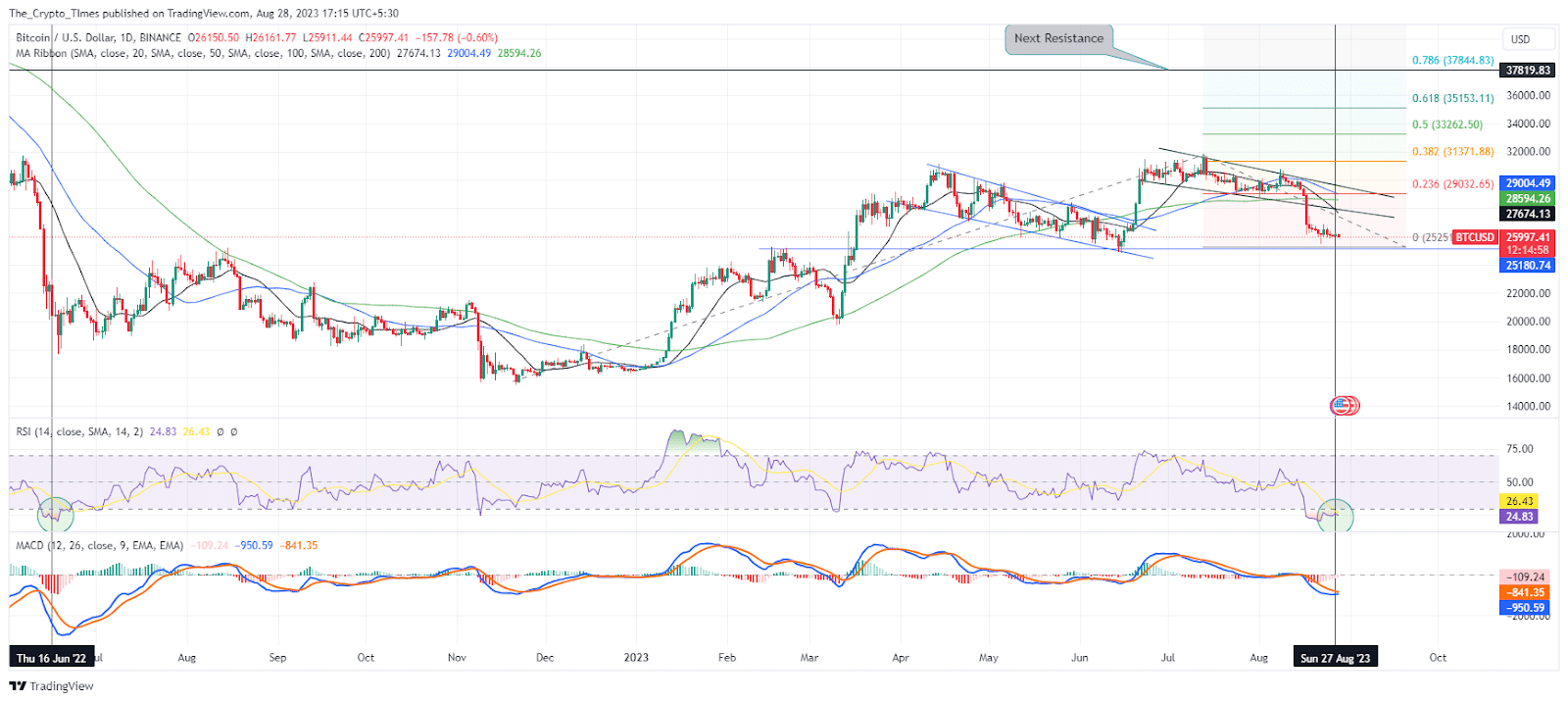The width and height of the screenshot is (1568, 702).
Task: Open the USD currency selector
Action: pos(1531,39)
